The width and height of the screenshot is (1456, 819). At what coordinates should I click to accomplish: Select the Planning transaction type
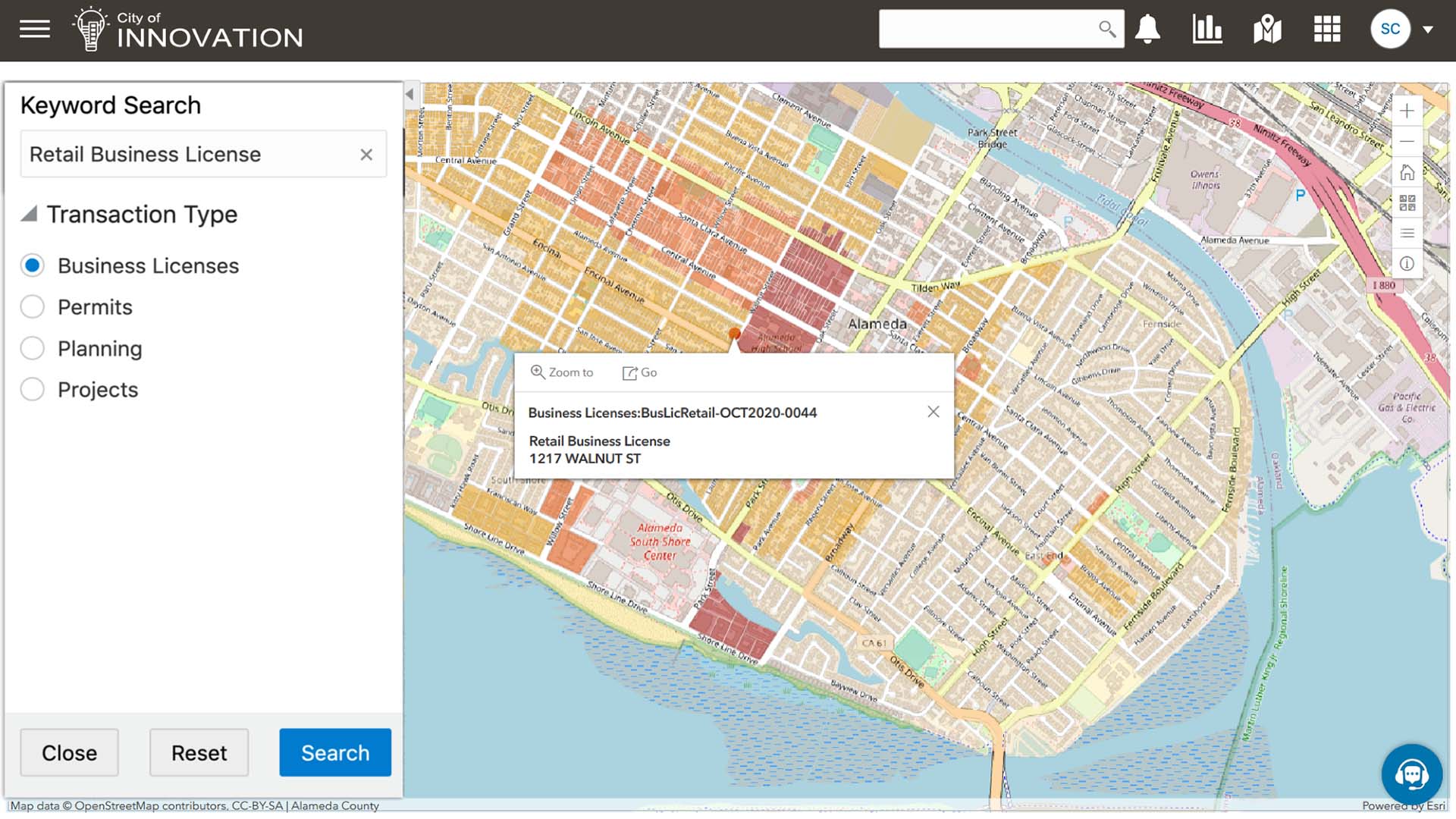tap(33, 347)
